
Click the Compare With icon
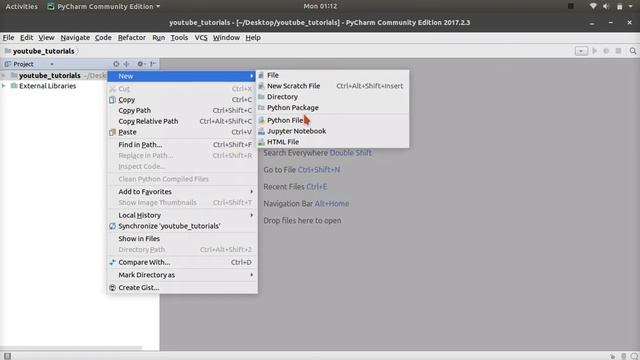coord(112,262)
